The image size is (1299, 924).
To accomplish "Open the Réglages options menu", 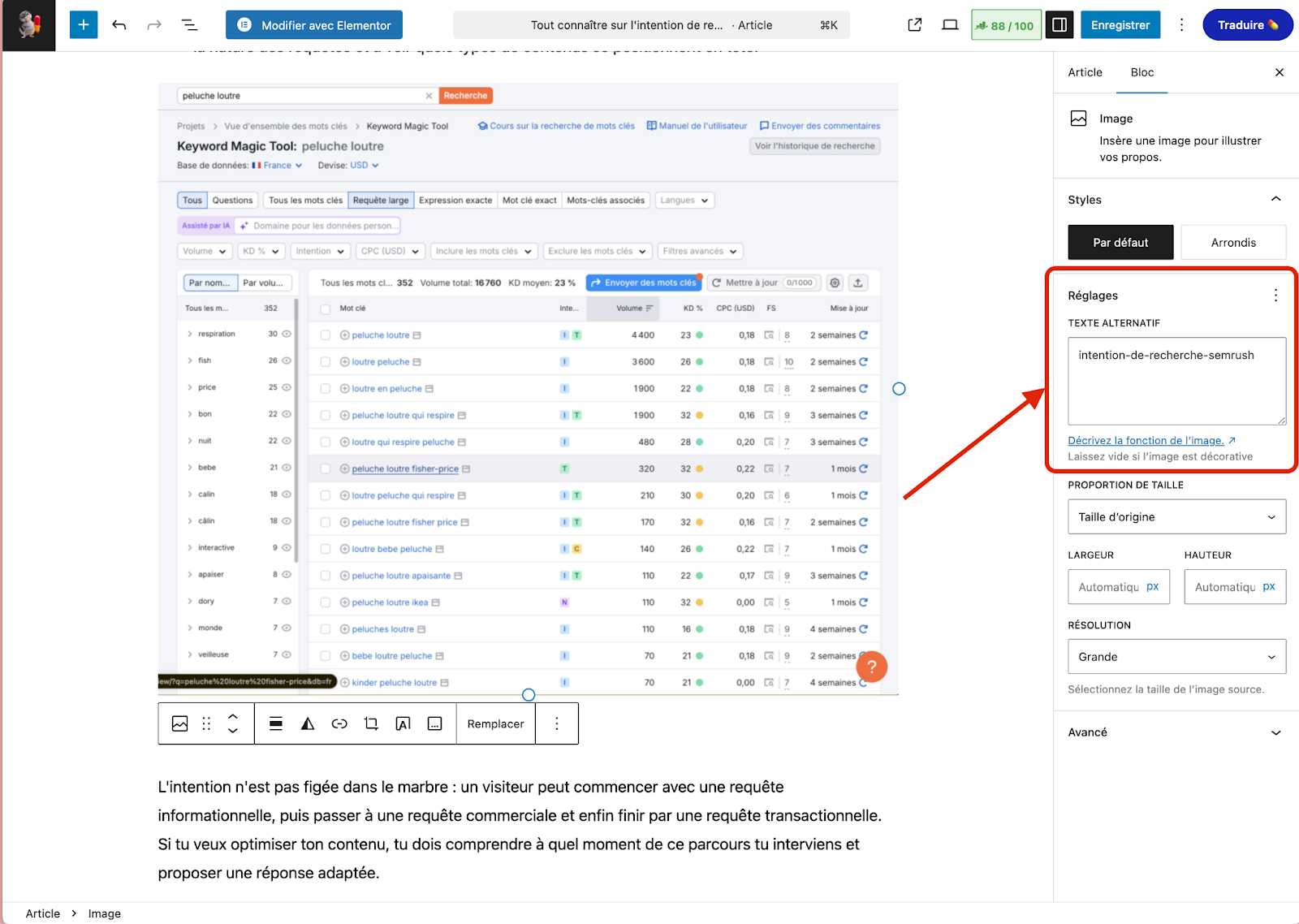I will pyautogui.click(x=1275, y=296).
